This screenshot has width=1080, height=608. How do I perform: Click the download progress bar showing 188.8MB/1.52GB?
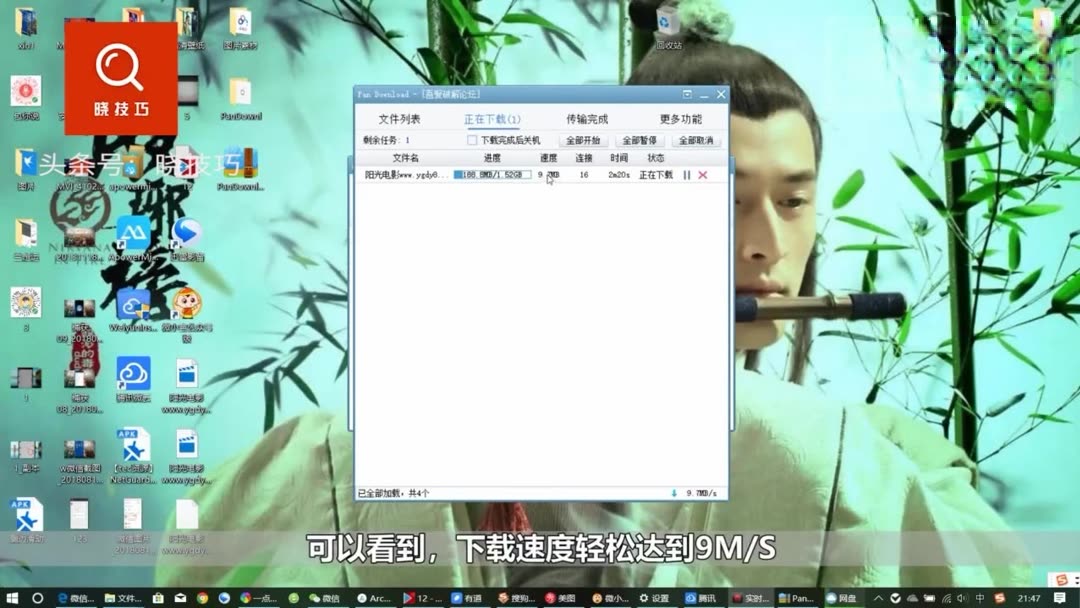click(495, 174)
